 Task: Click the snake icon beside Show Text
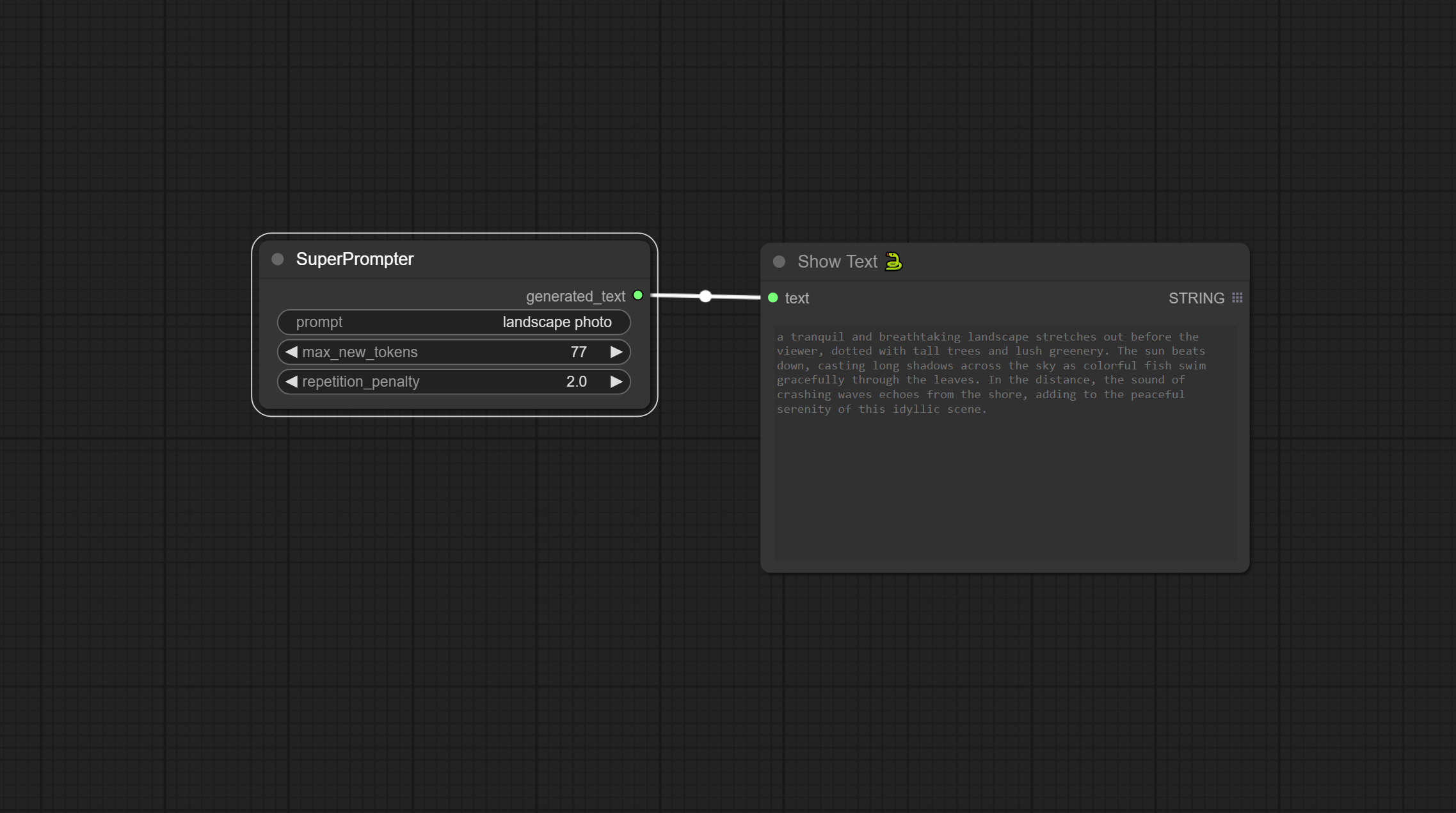click(893, 262)
